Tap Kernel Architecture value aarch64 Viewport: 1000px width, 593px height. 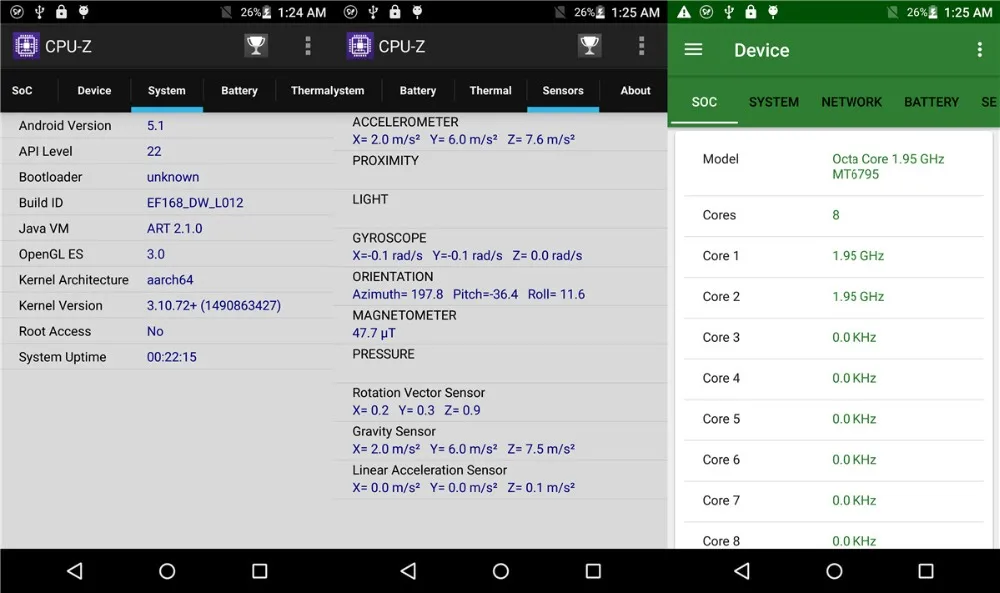click(x=170, y=280)
